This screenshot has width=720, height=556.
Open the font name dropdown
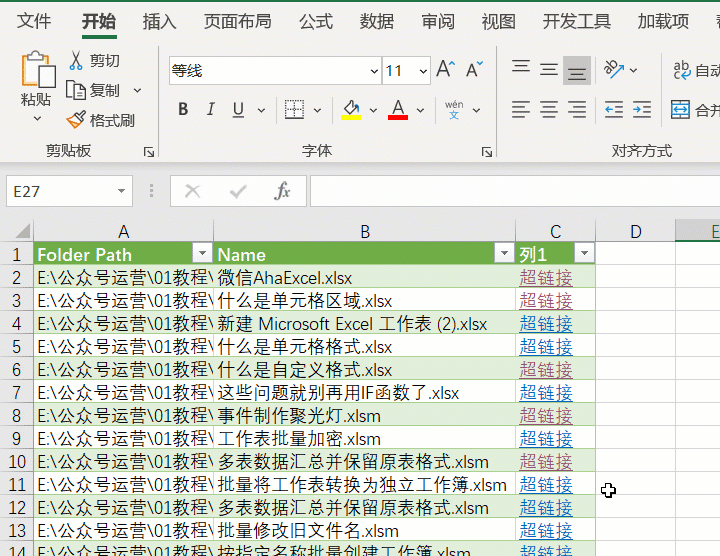click(x=374, y=71)
